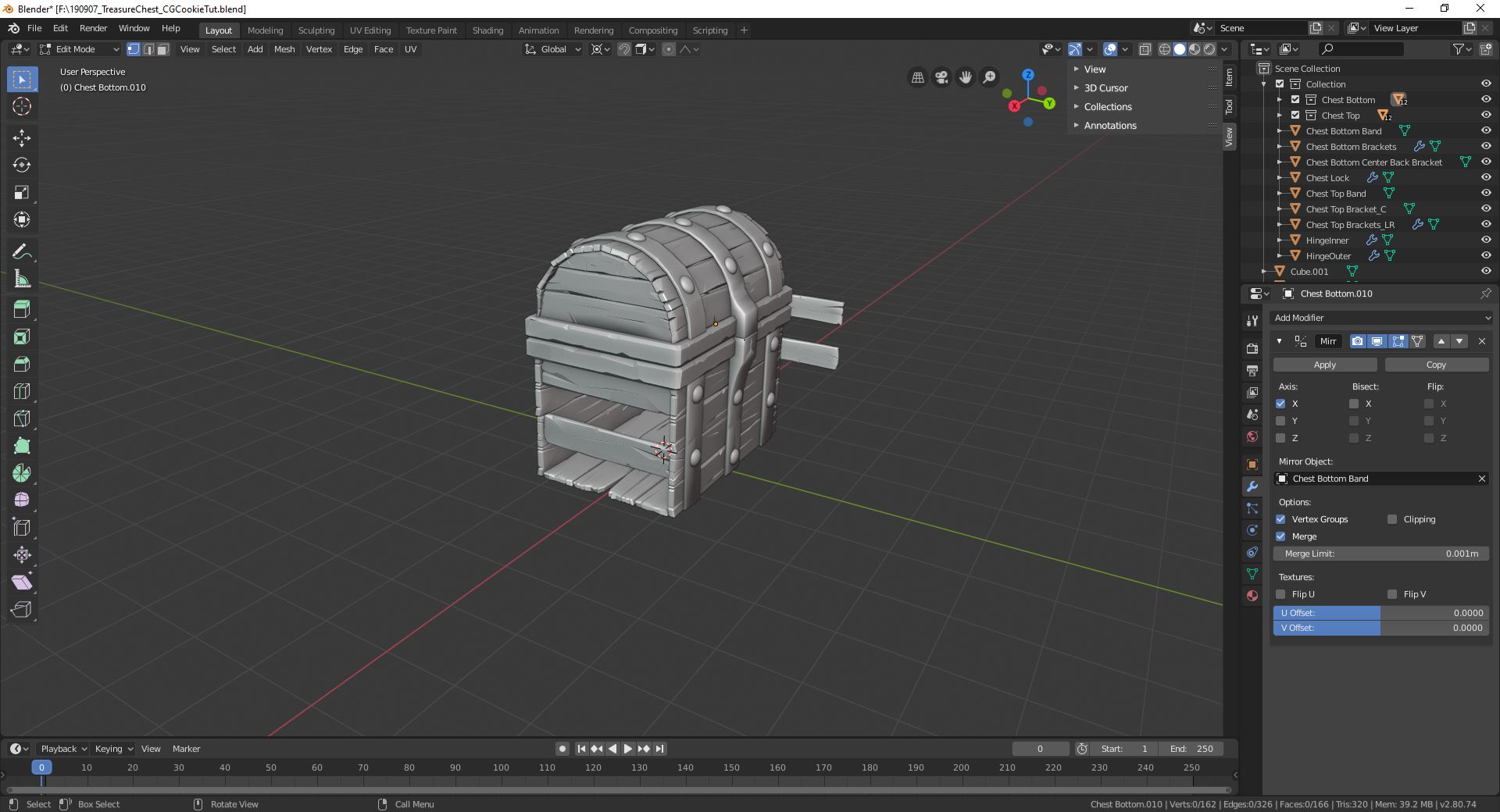The height and width of the screenshot is (812, 1500).
Task: Open the Render menu
Action: (93, 28)
